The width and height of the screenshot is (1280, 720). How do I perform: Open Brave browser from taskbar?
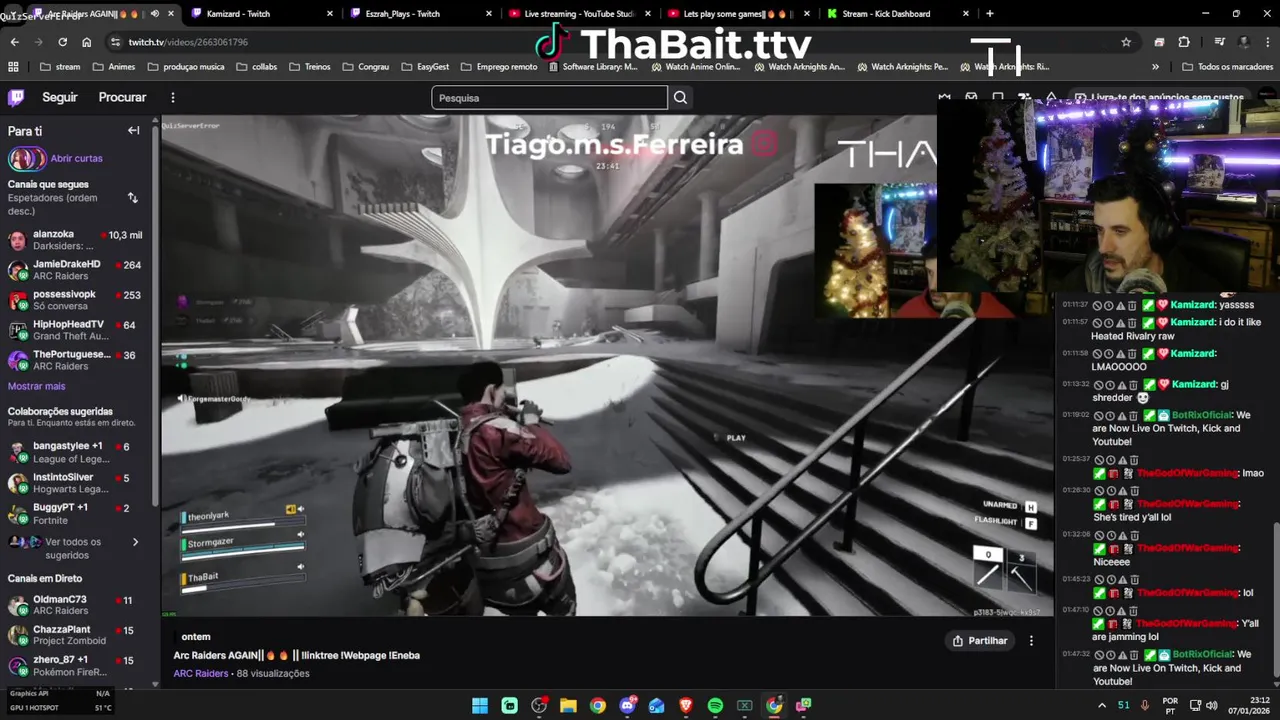686,705
